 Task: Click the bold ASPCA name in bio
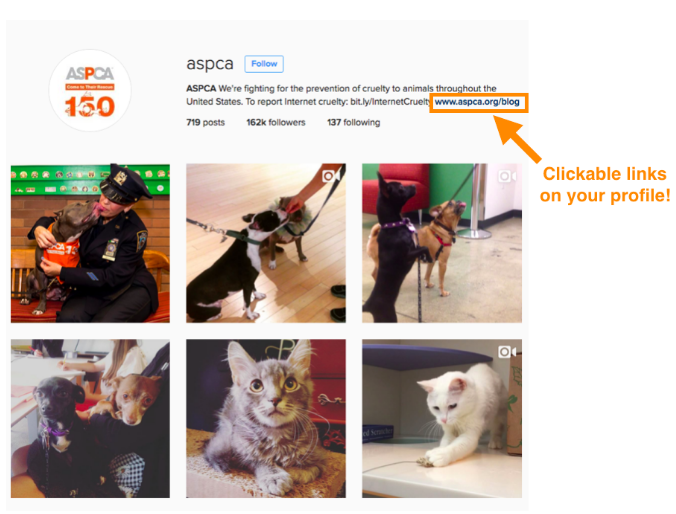point(201,88)
